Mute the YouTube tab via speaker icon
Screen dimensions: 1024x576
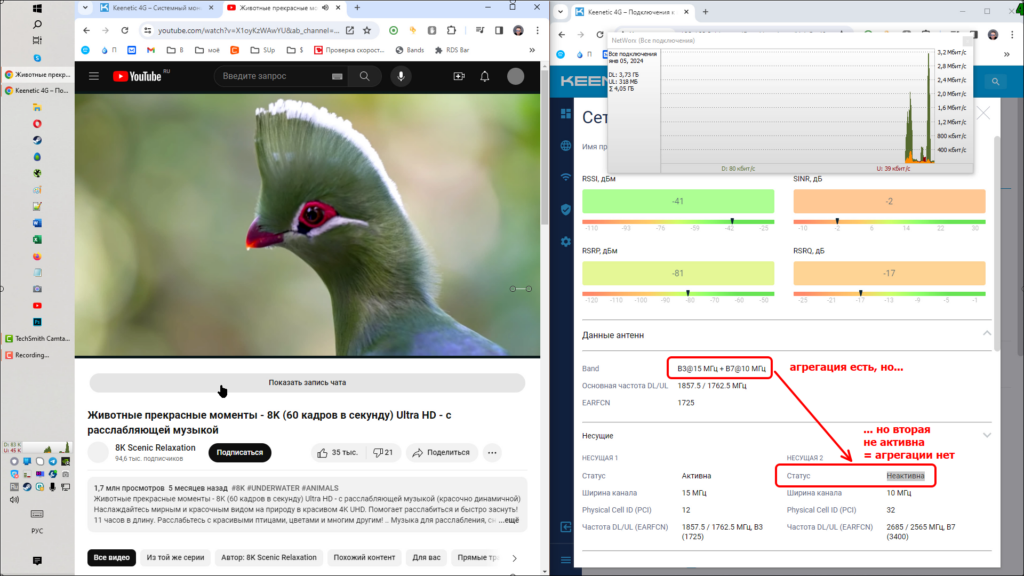(325, 8)
